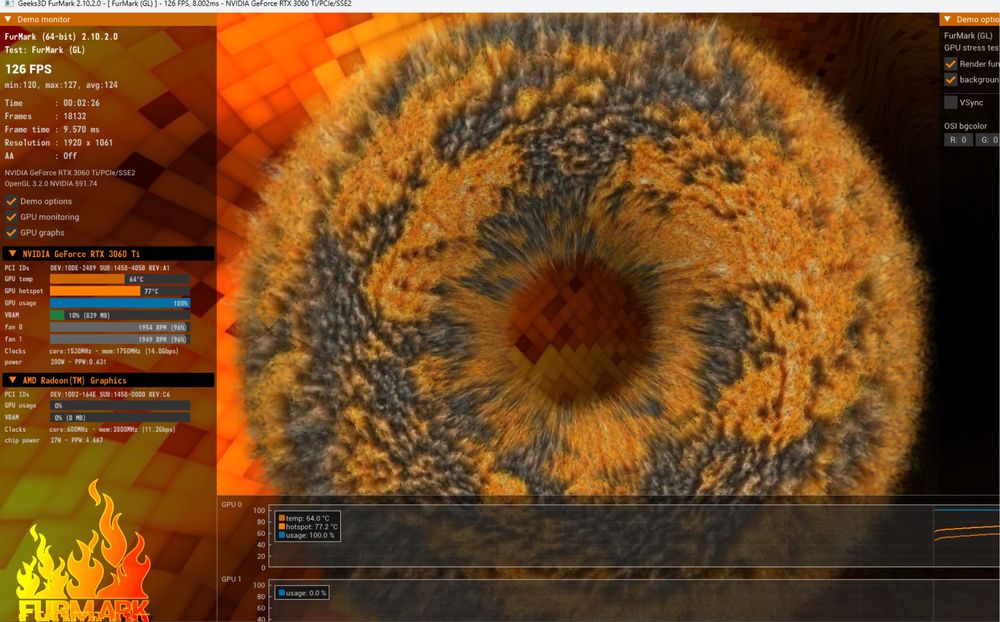Click the GPU temp 64°C bar

click(x=120, y=279)
